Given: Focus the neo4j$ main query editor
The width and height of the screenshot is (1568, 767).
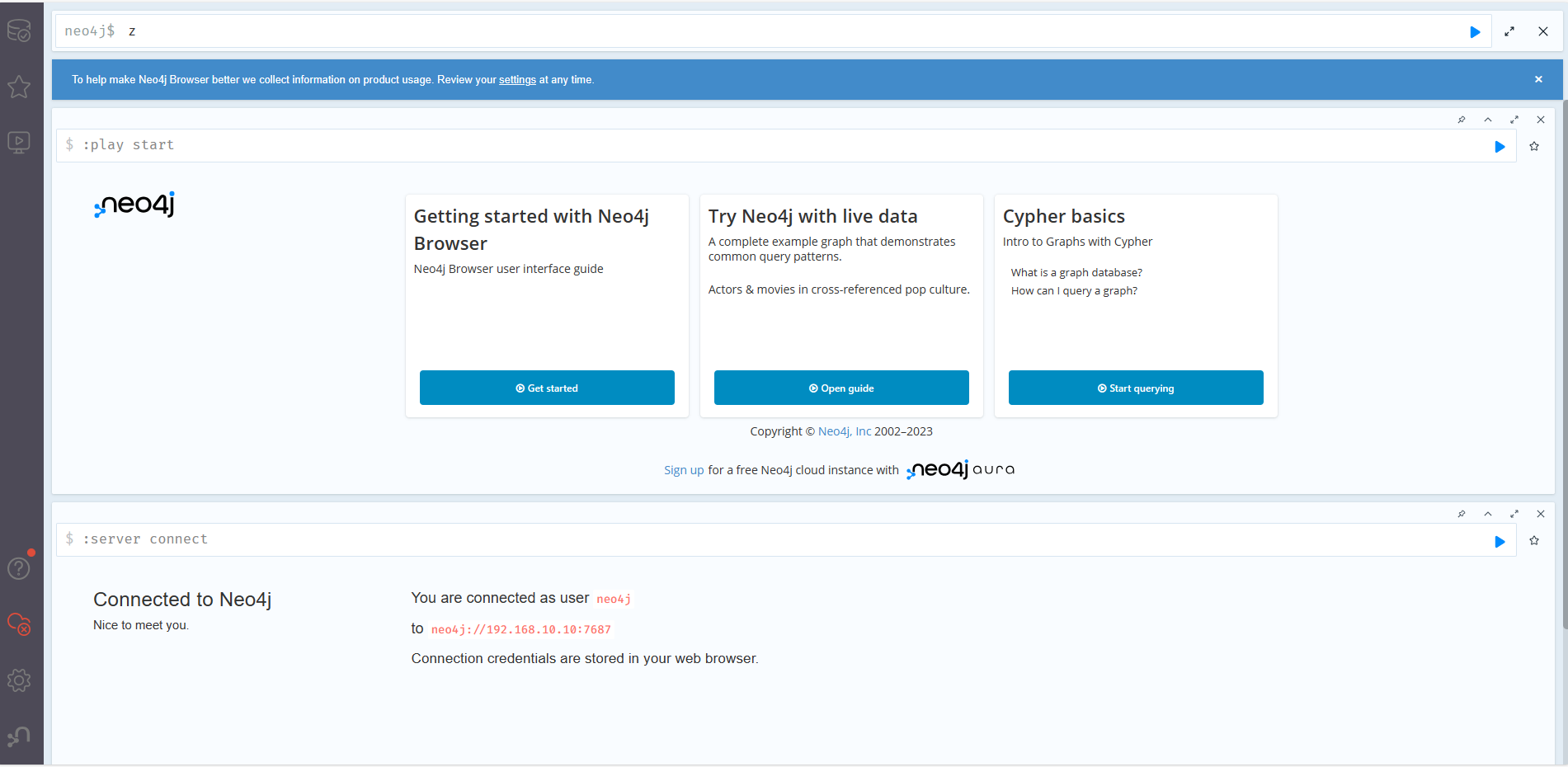Looking at the screenshot, I should coord(773,31).
